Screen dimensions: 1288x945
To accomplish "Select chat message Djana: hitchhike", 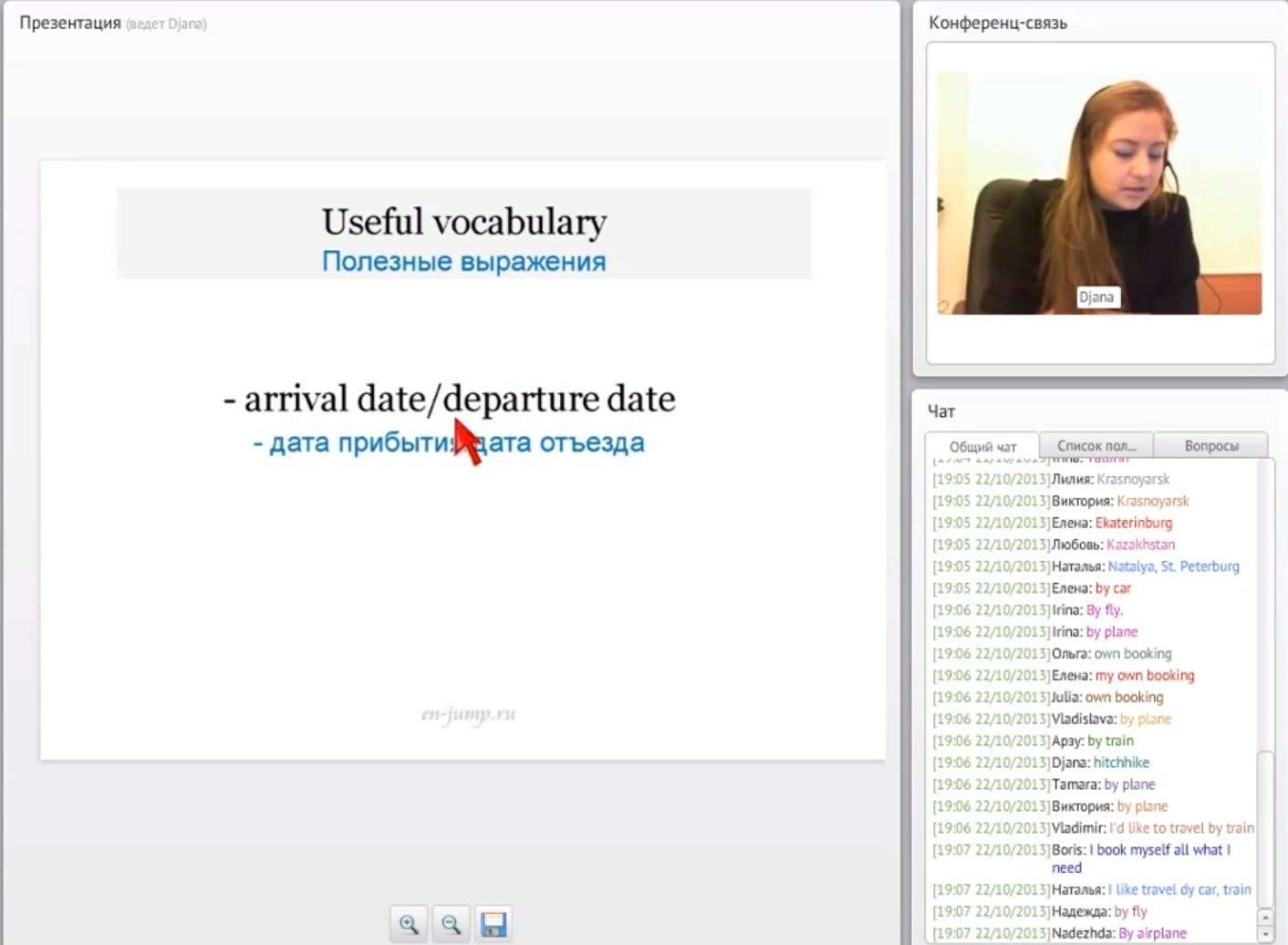I will (1041, 763).
